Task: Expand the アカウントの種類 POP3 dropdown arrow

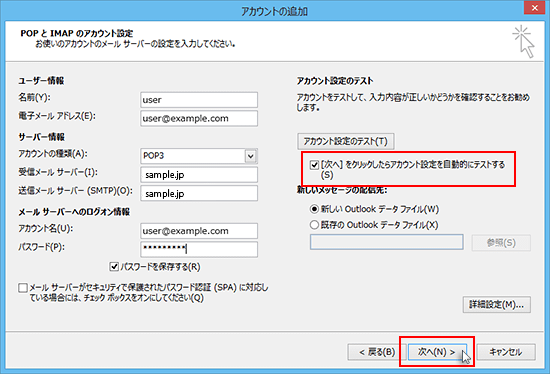Action: (250, 156)
